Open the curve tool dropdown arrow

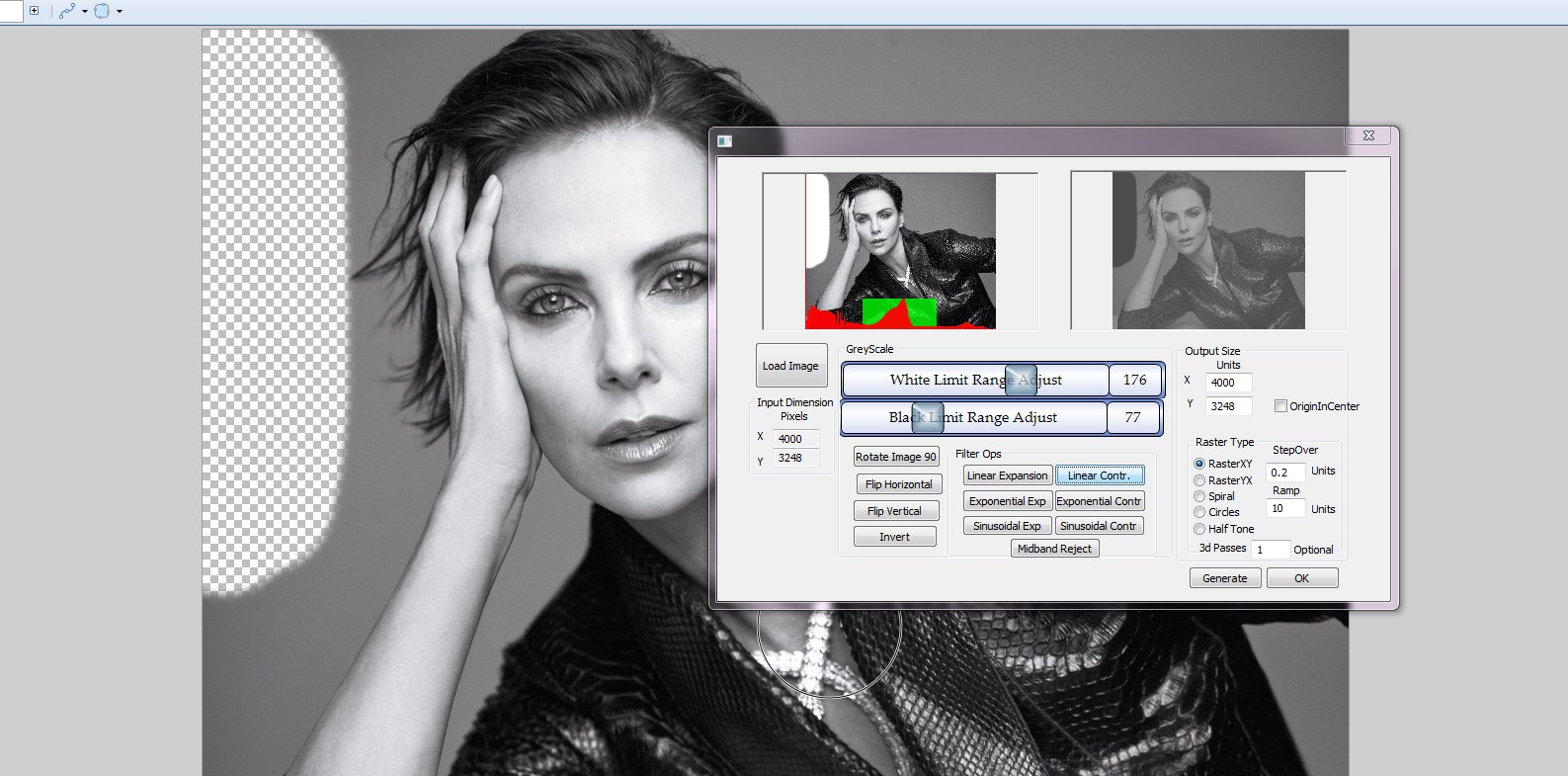pos(85,12)
